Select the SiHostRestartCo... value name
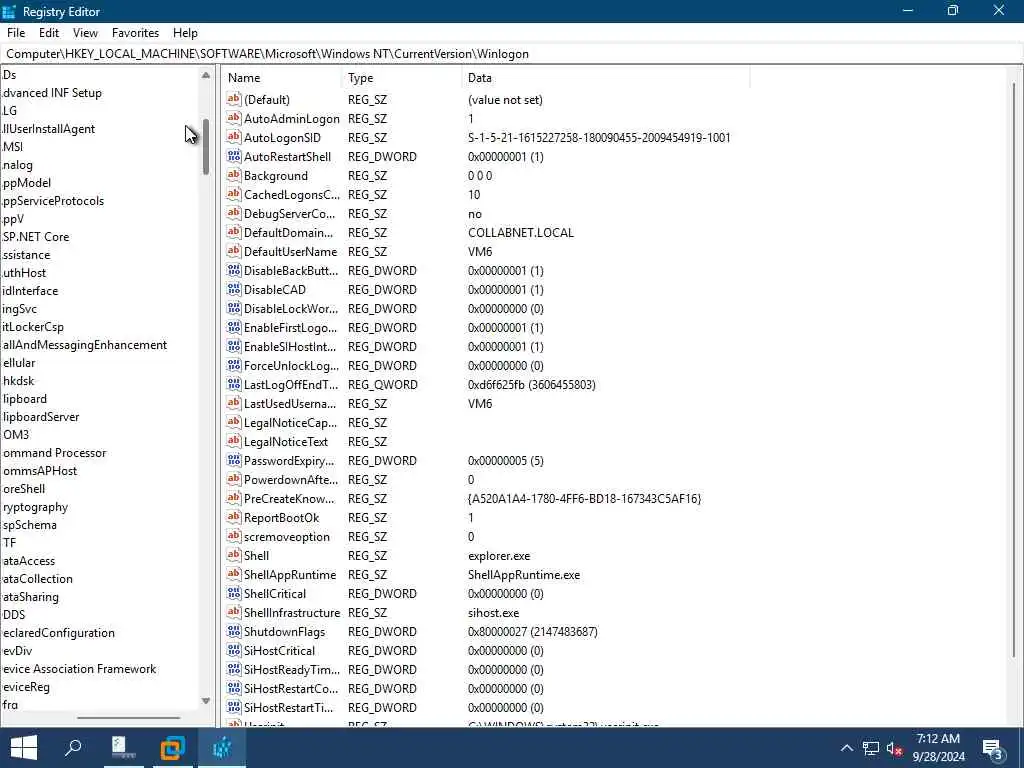The image size is (1024, 768). pos(291,688)
